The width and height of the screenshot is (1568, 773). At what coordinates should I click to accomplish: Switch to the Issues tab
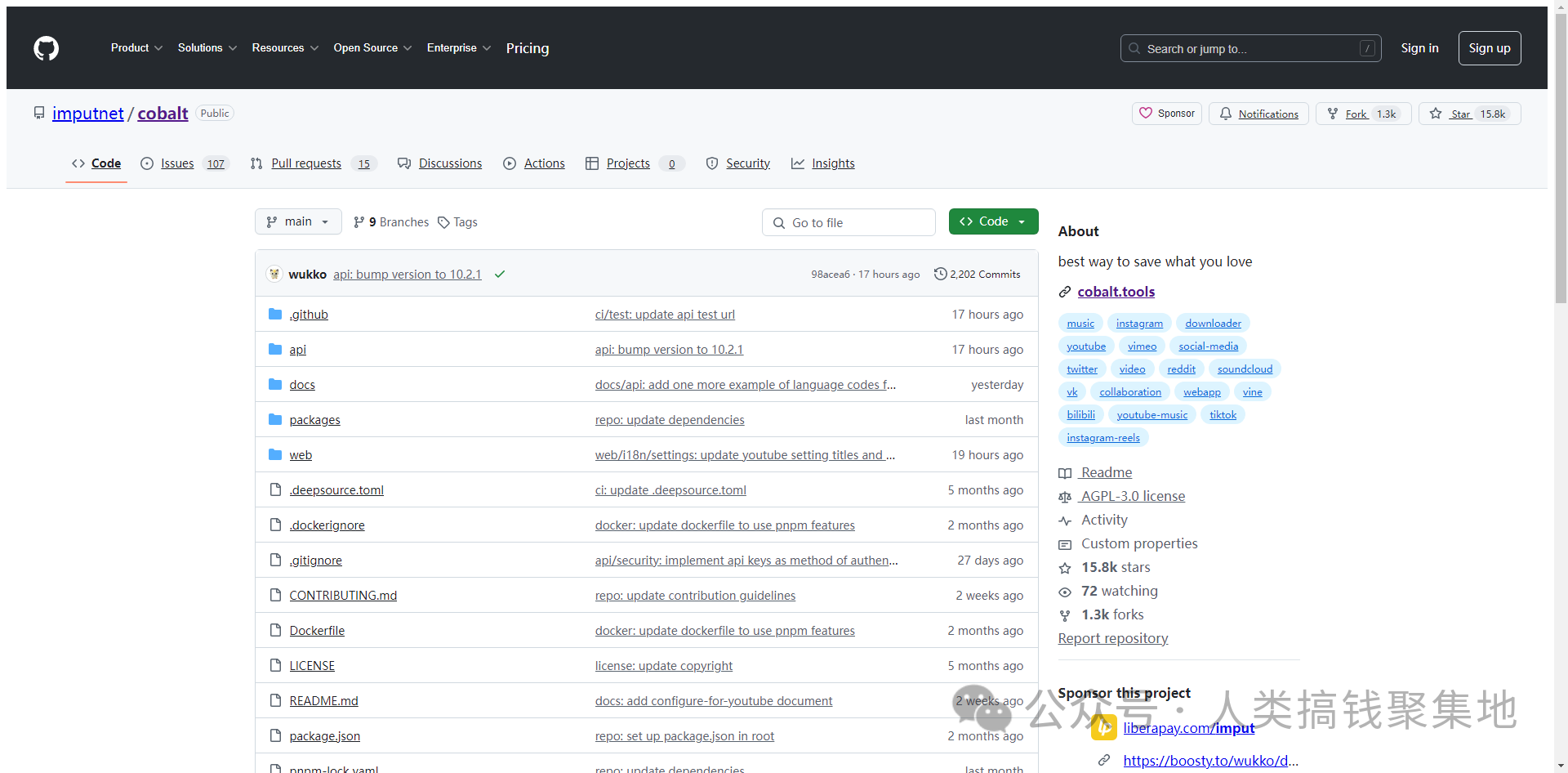pyautogui.click(x=177, y=163)
